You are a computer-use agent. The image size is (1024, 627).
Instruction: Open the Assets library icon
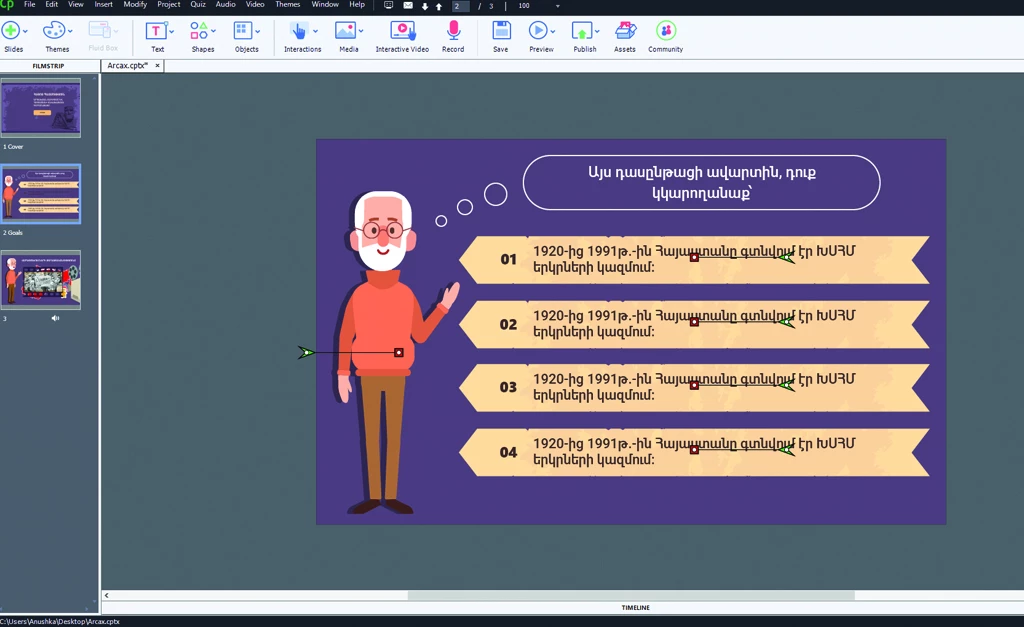(x=625, y=31)
